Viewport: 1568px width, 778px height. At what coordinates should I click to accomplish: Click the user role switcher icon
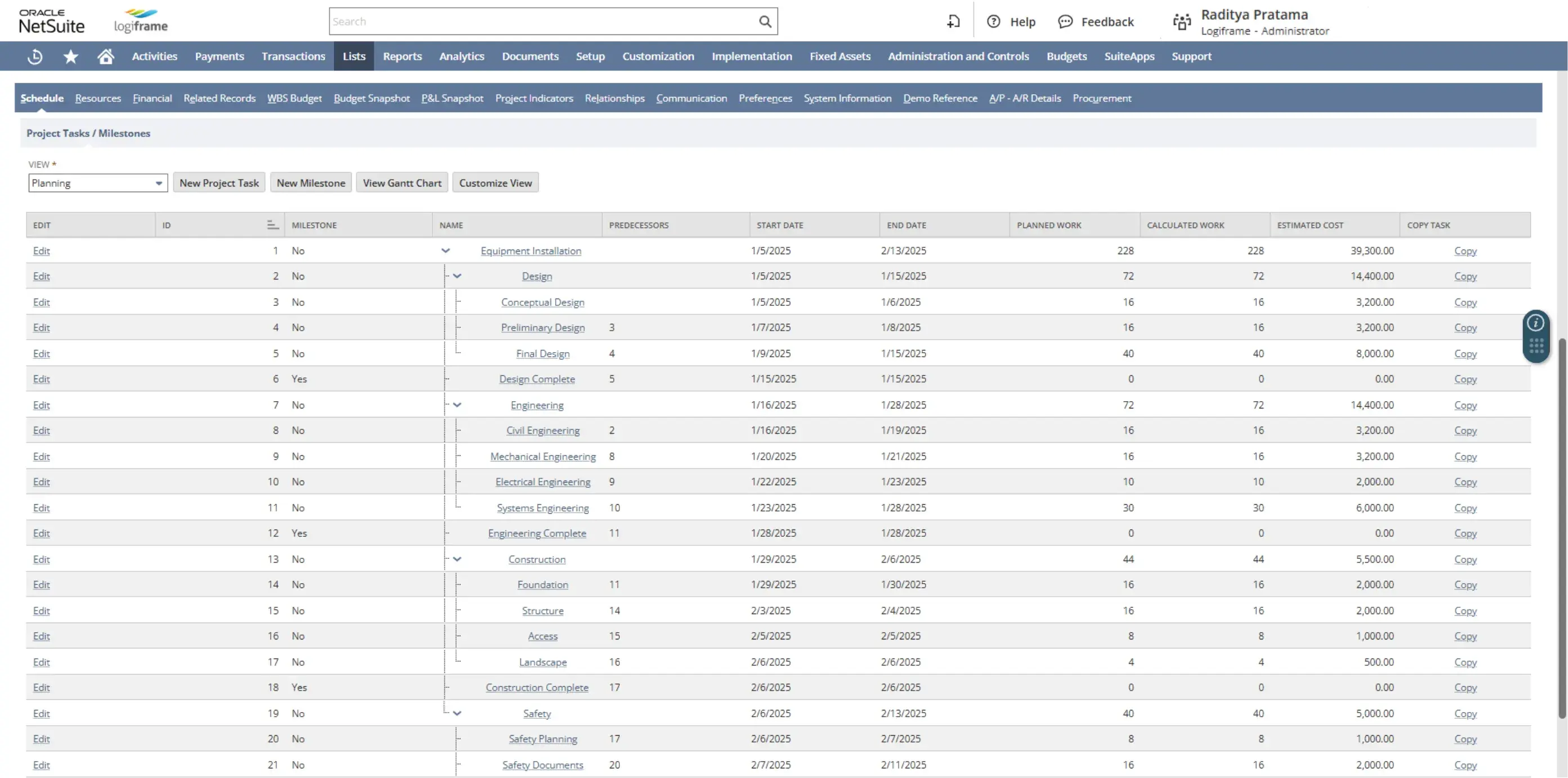pos(1181,22)
